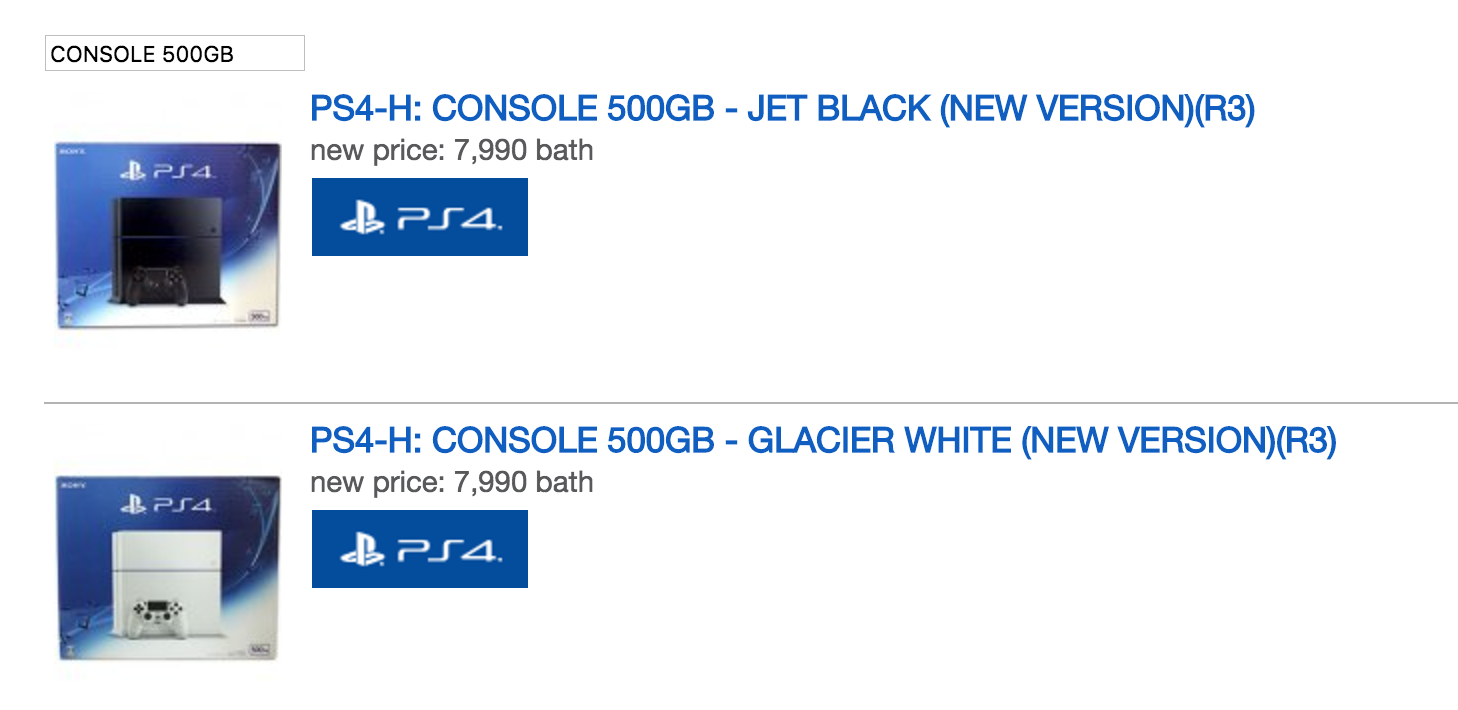The width and height of the screenshot is (1458, 710).
Task: Click the Glacier White PS4 box thumbnail
Action: [167, 567]
